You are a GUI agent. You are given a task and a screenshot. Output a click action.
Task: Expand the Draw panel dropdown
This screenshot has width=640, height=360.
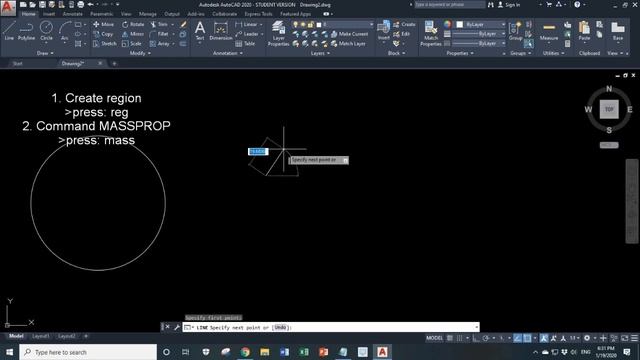point(45,53)
